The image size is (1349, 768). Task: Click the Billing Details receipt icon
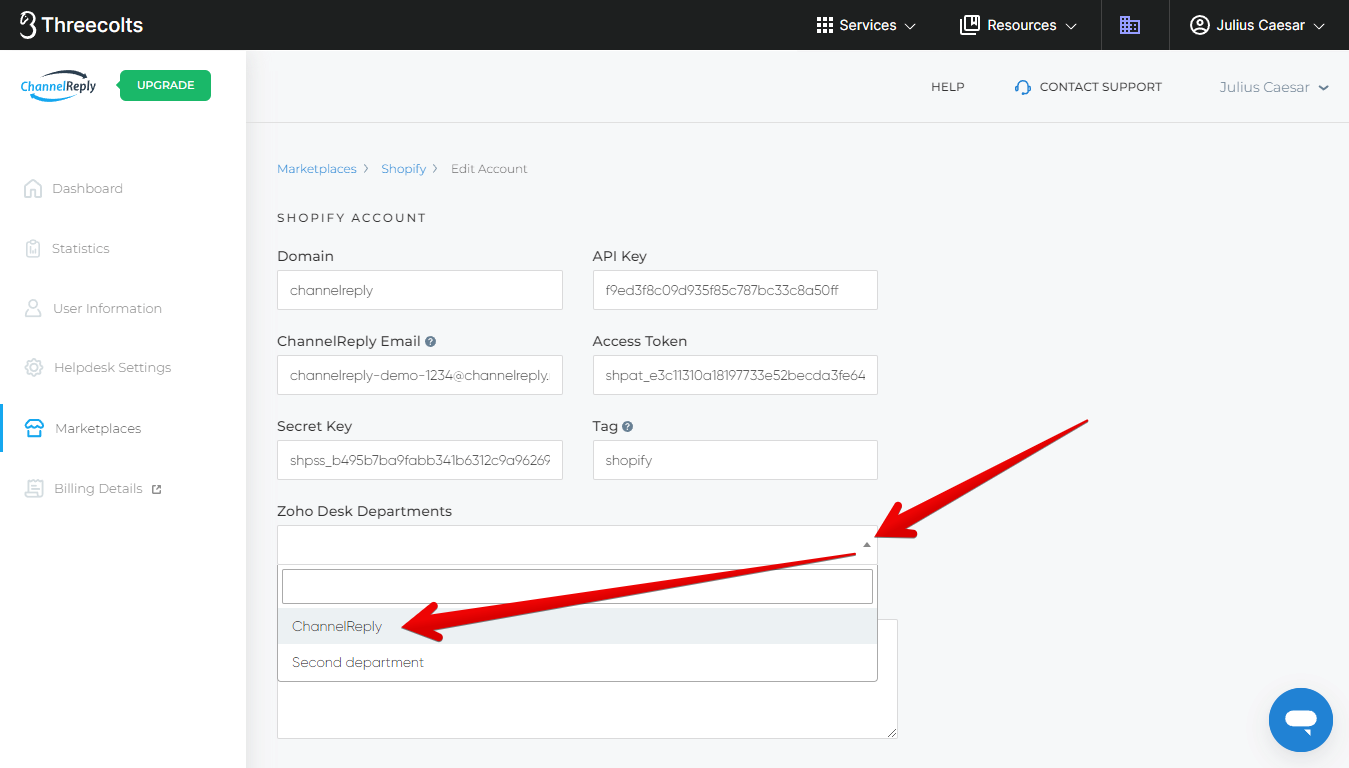(x=34, y=488)
